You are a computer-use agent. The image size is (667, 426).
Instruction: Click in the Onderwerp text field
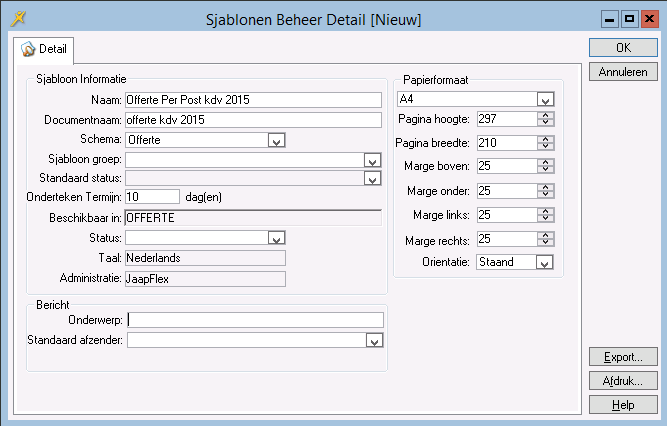tap(255, 321)
